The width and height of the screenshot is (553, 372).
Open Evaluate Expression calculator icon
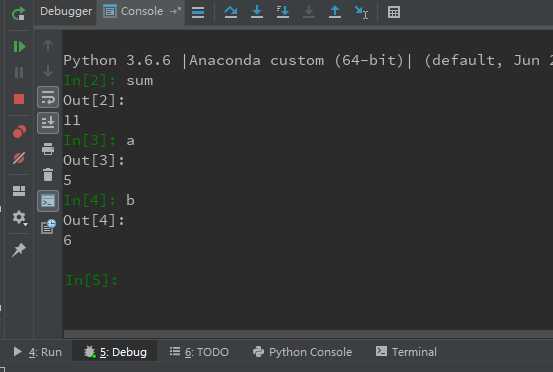[x=394, y=12]
